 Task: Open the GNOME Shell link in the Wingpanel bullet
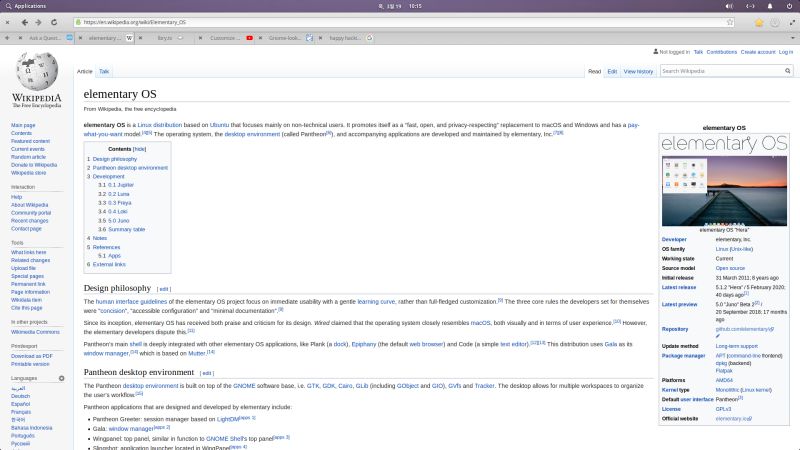point(226,439)
